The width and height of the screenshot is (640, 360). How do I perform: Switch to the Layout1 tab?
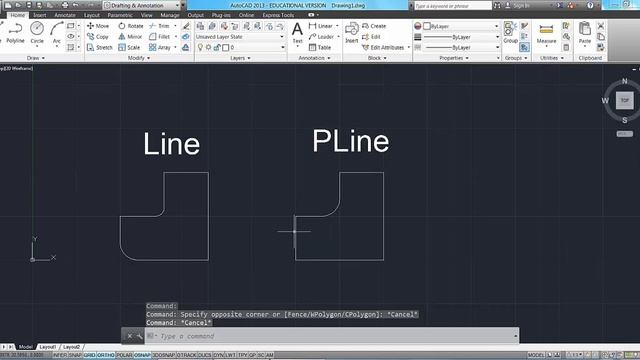(48, 347)
